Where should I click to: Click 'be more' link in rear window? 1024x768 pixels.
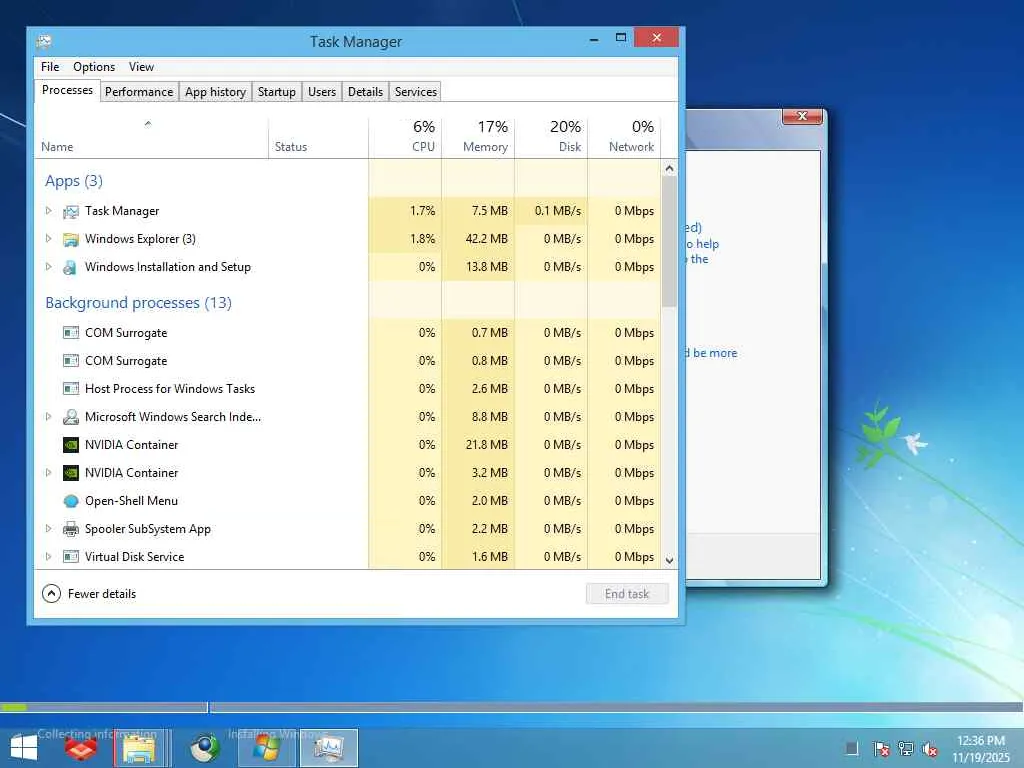click(714, 353)
